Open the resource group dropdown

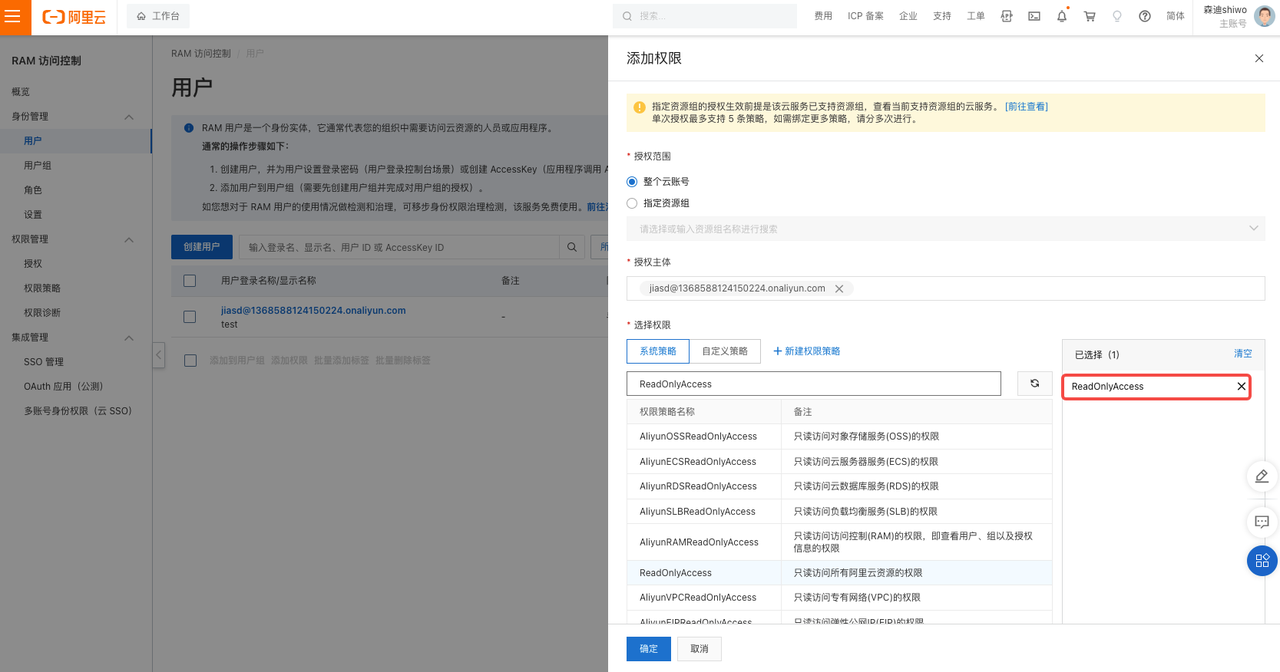pos(946,229)
